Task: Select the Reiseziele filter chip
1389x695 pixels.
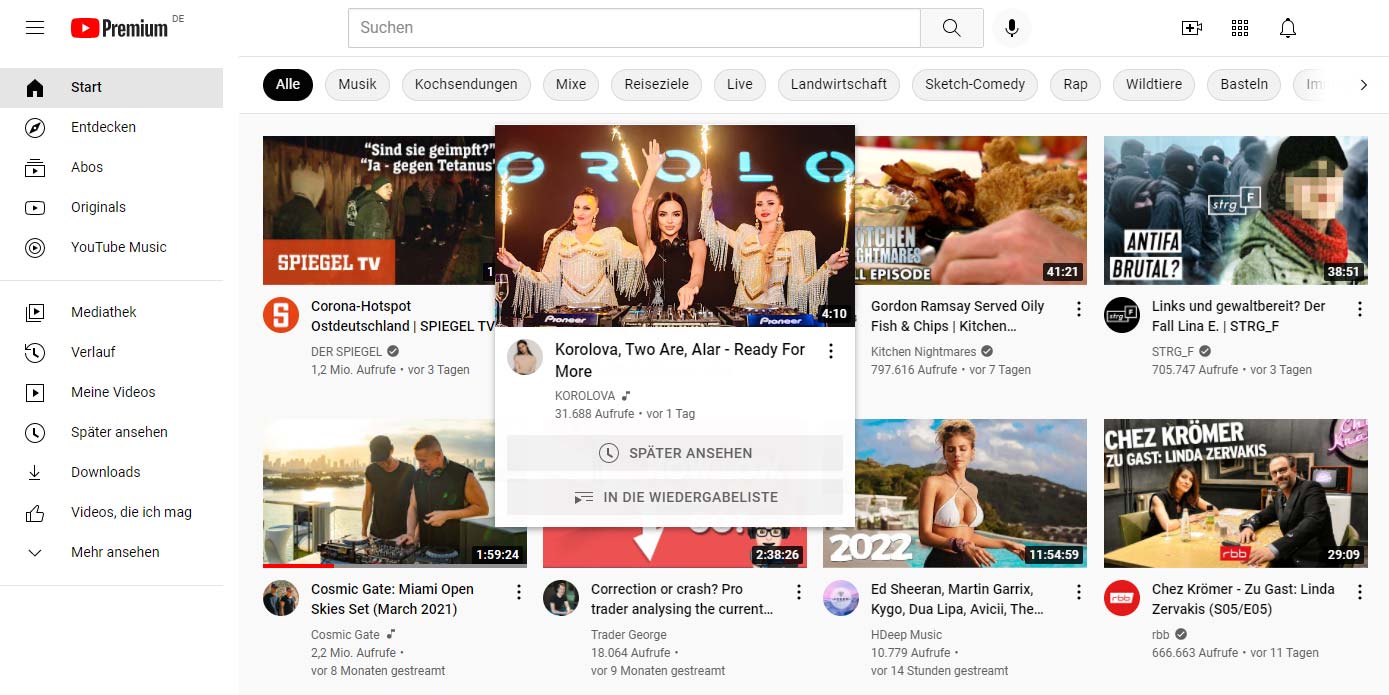Action: [x=656, y=84]
